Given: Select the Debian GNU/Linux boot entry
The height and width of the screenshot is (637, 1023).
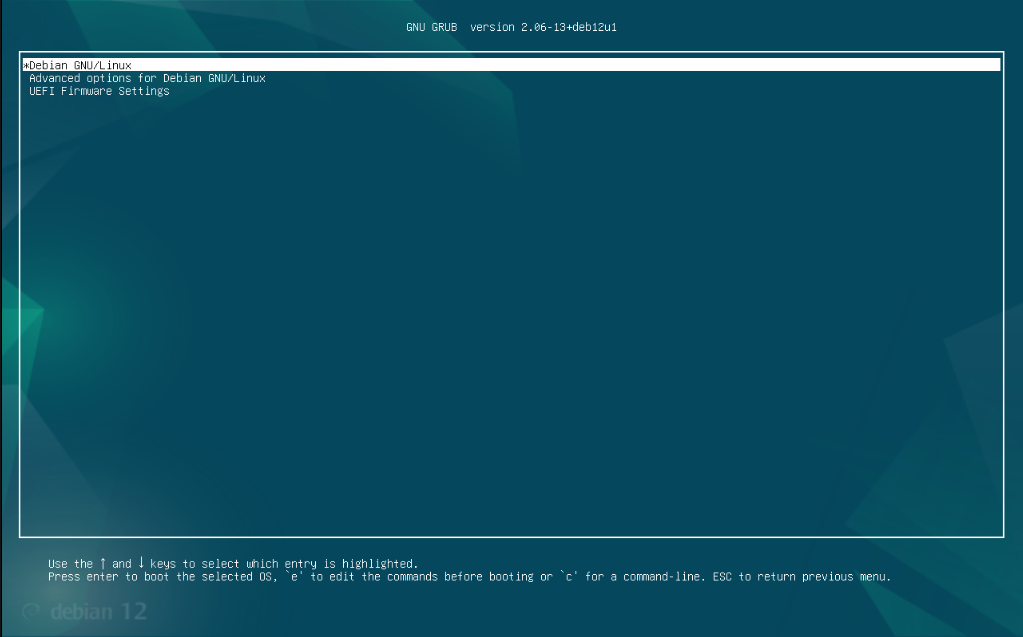Looking at the screenshot, I should click(512, 65).
